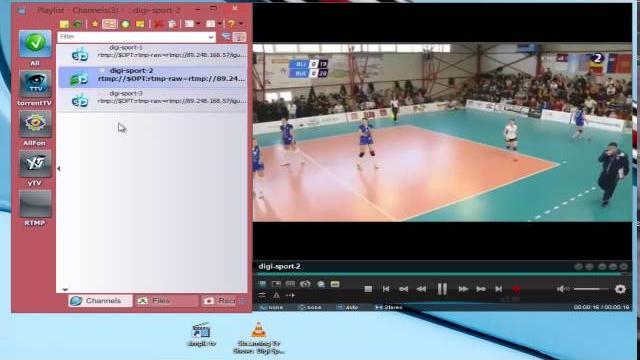This screenshot has height=360, width=640.
Task: Open the VLC cone desktop shortcut
Action: tap(258, 338)
